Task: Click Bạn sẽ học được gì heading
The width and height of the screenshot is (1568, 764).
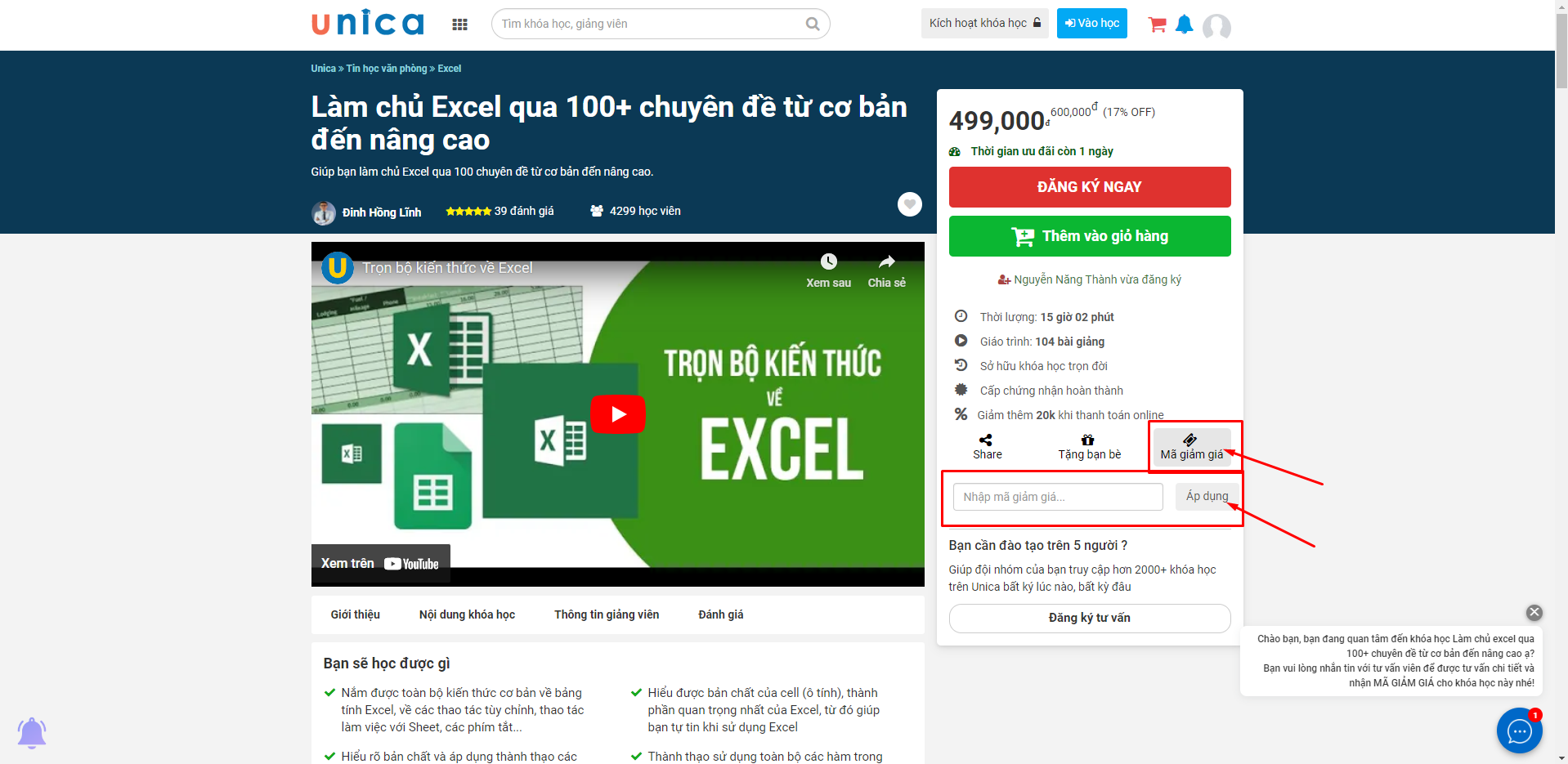Action: point(387,663)
